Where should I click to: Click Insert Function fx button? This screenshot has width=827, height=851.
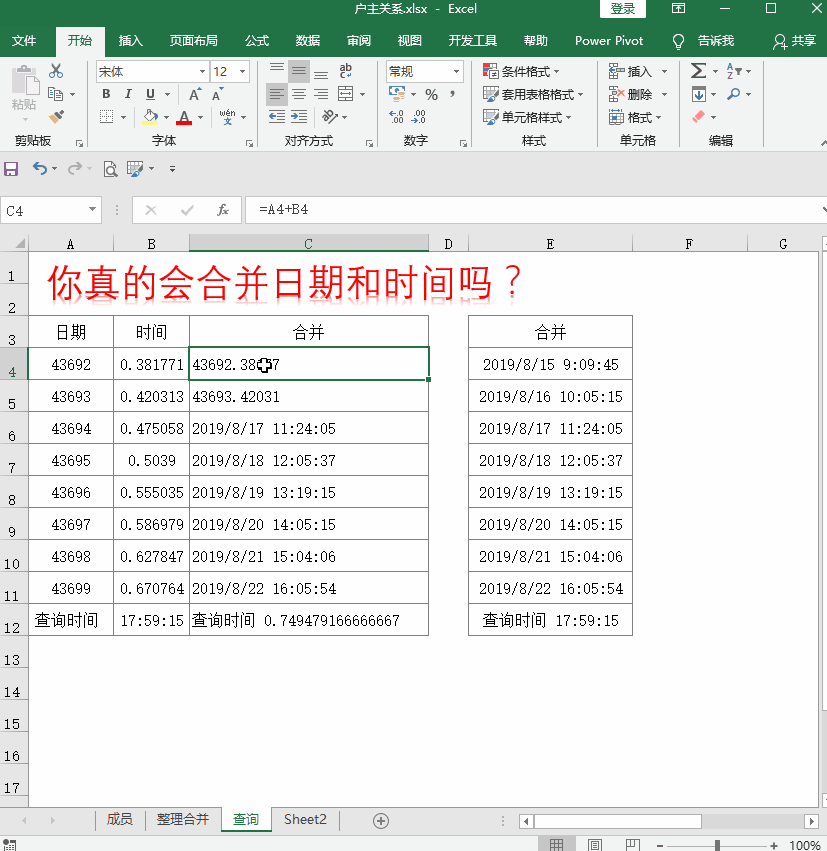pos(222,210)
